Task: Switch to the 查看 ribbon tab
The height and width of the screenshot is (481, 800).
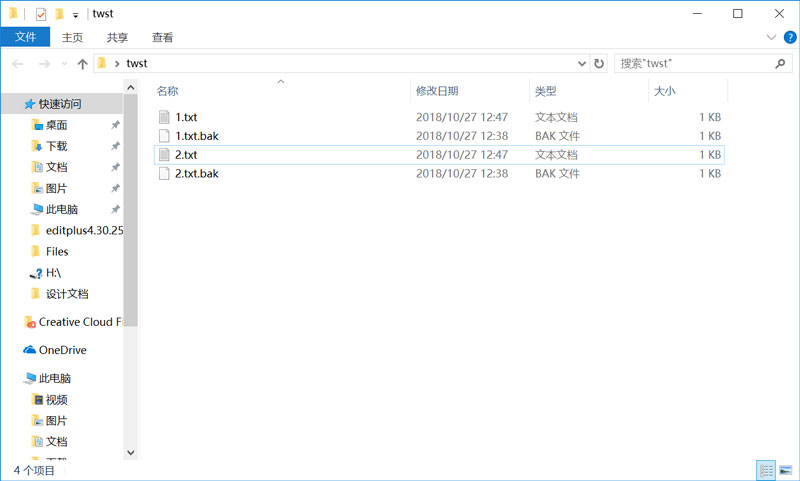Action: (x=162, y=37)
